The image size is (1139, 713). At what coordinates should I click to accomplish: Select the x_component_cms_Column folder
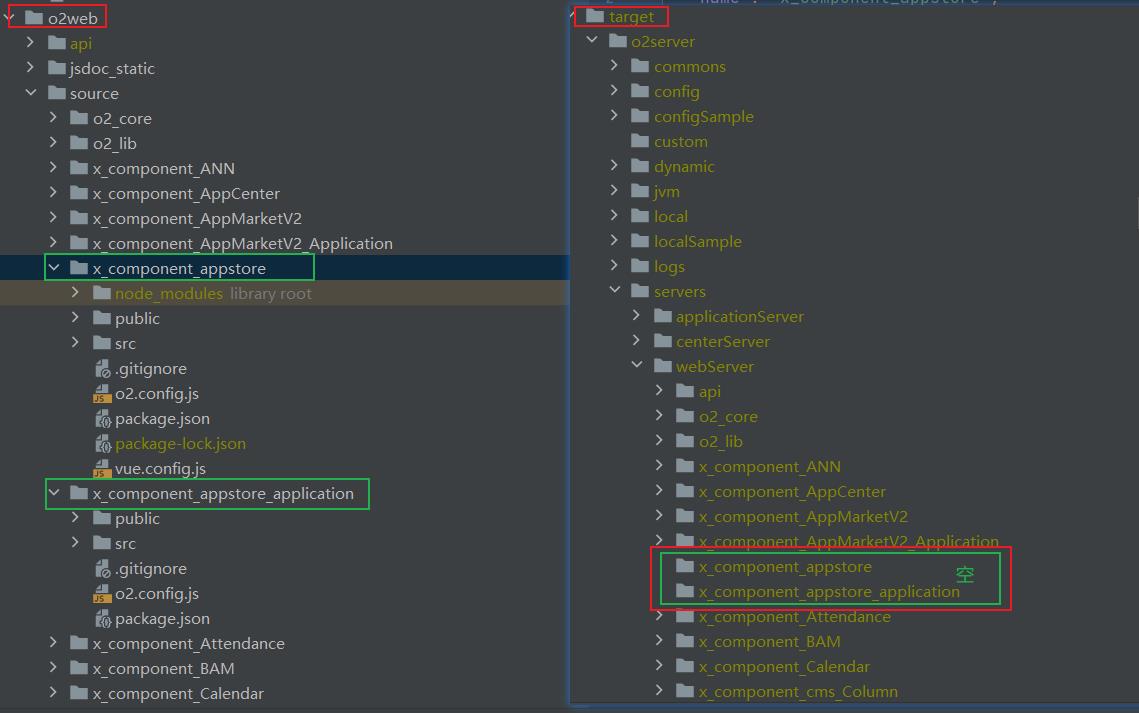797,692
